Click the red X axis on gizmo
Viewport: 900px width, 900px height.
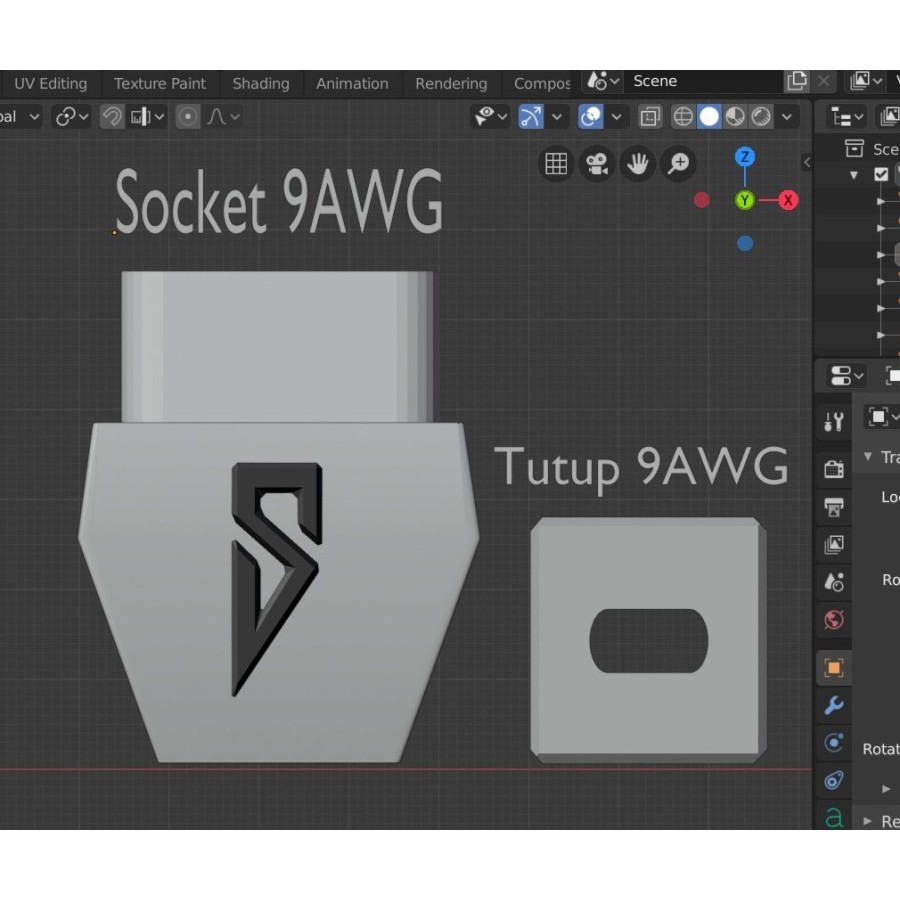click(788, 200)
